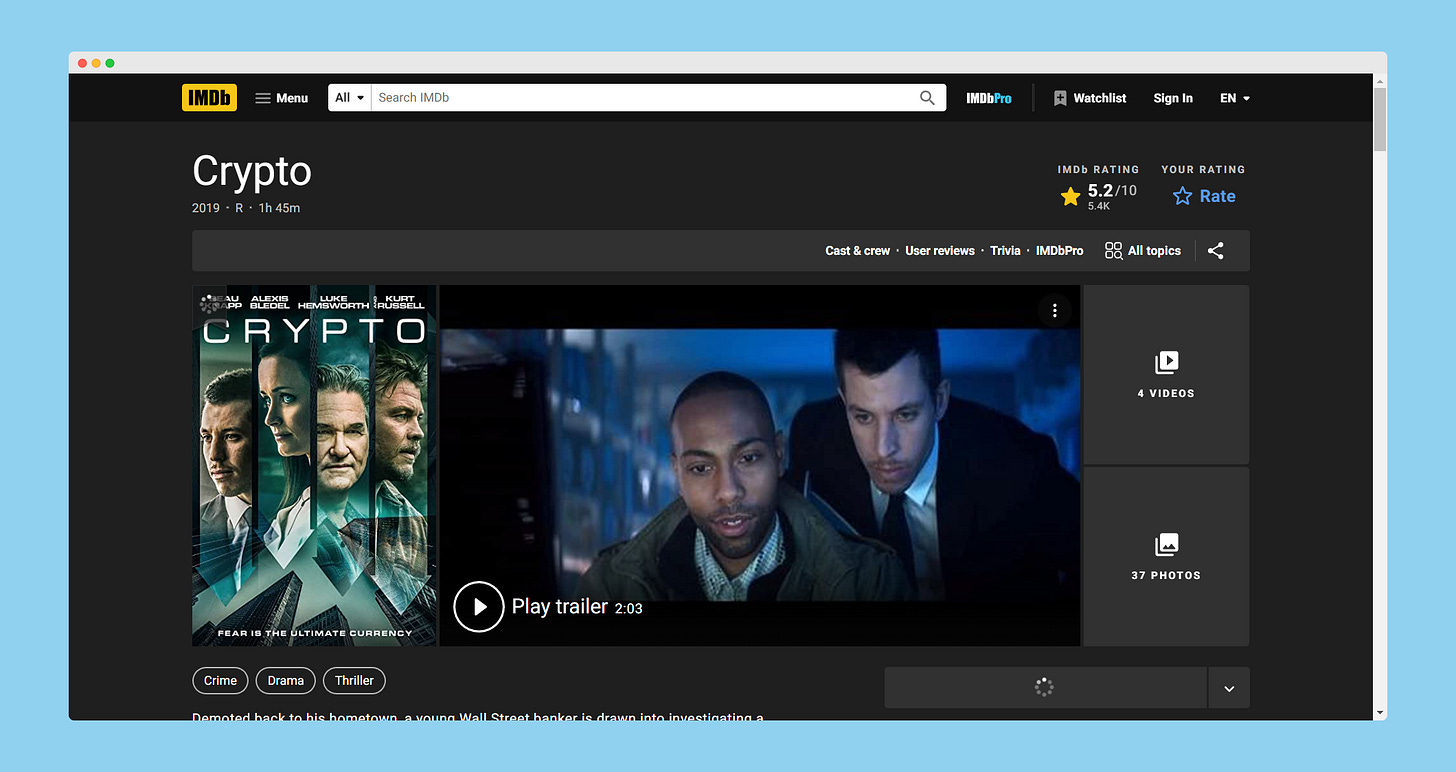Click the play trailer circle icon
The image size is (1456, 772).
pos(479,607)
